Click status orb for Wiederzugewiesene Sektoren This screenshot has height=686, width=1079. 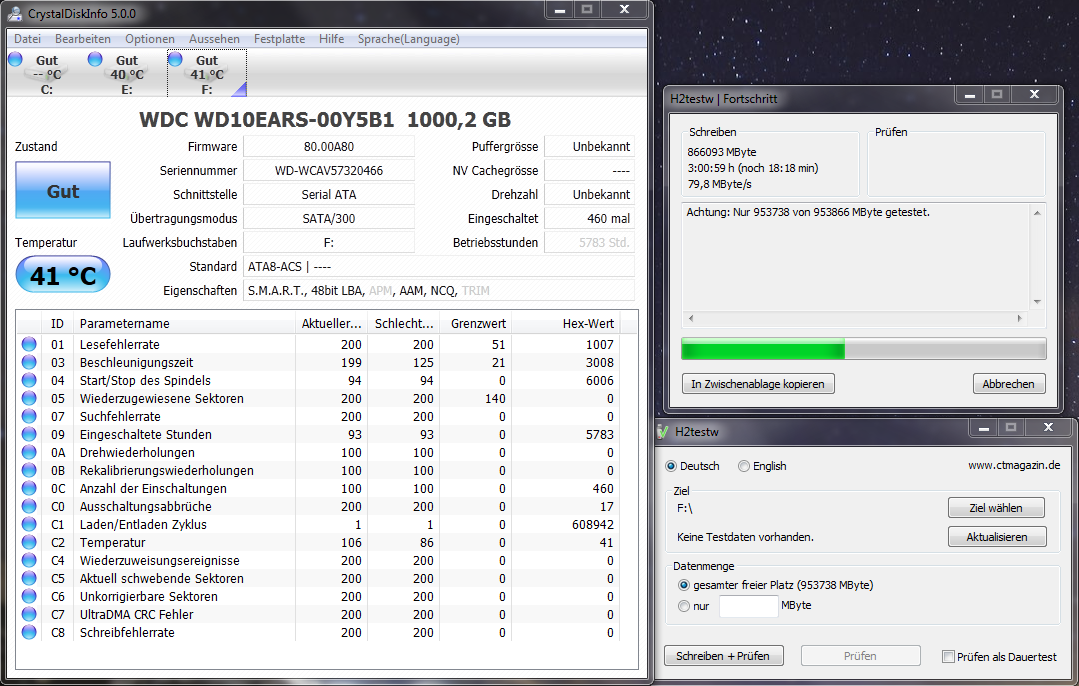click(x=29, y=398)
